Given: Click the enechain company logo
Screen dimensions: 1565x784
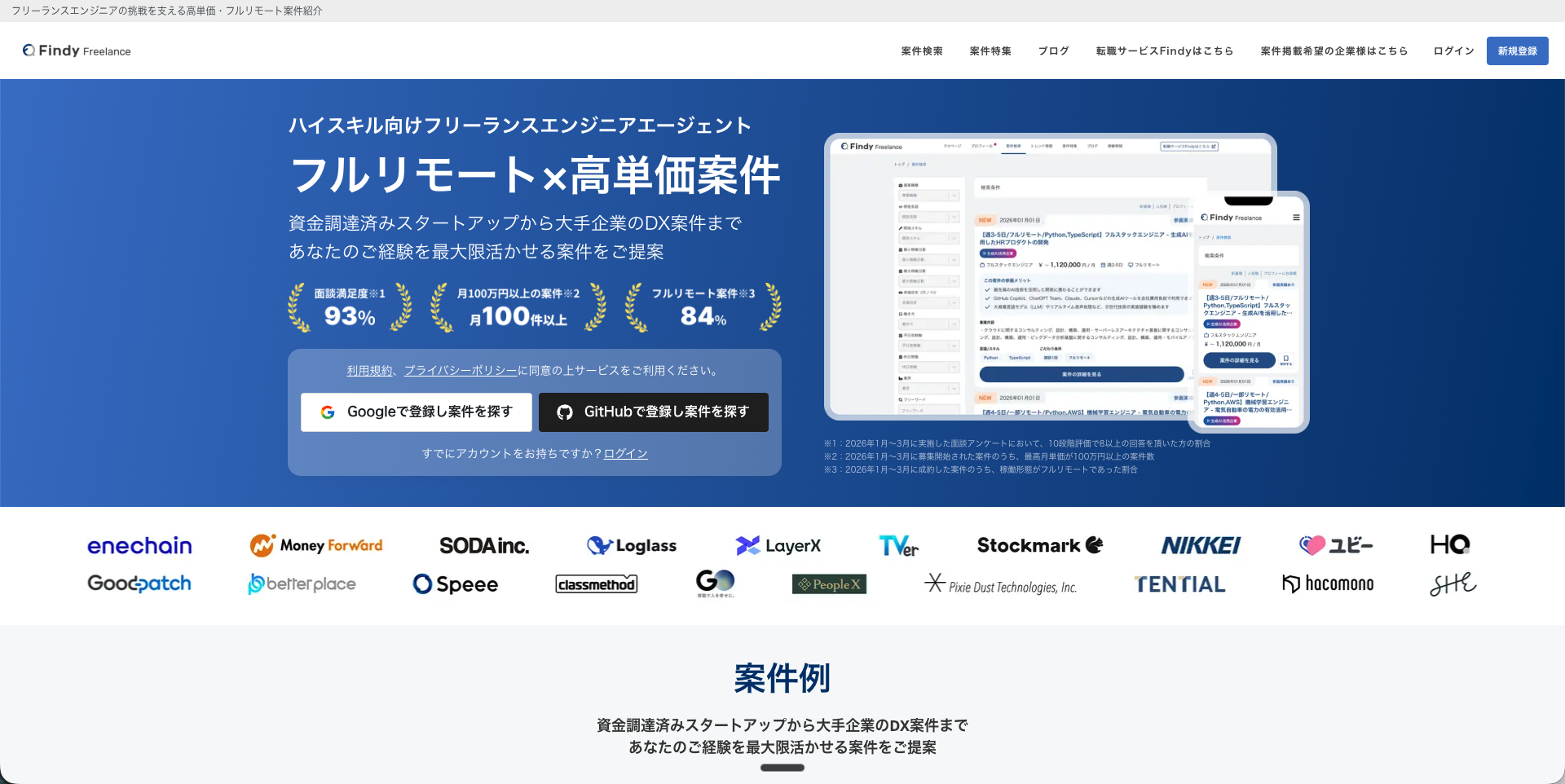Looking at the screenshot, I should click(139, 545).
